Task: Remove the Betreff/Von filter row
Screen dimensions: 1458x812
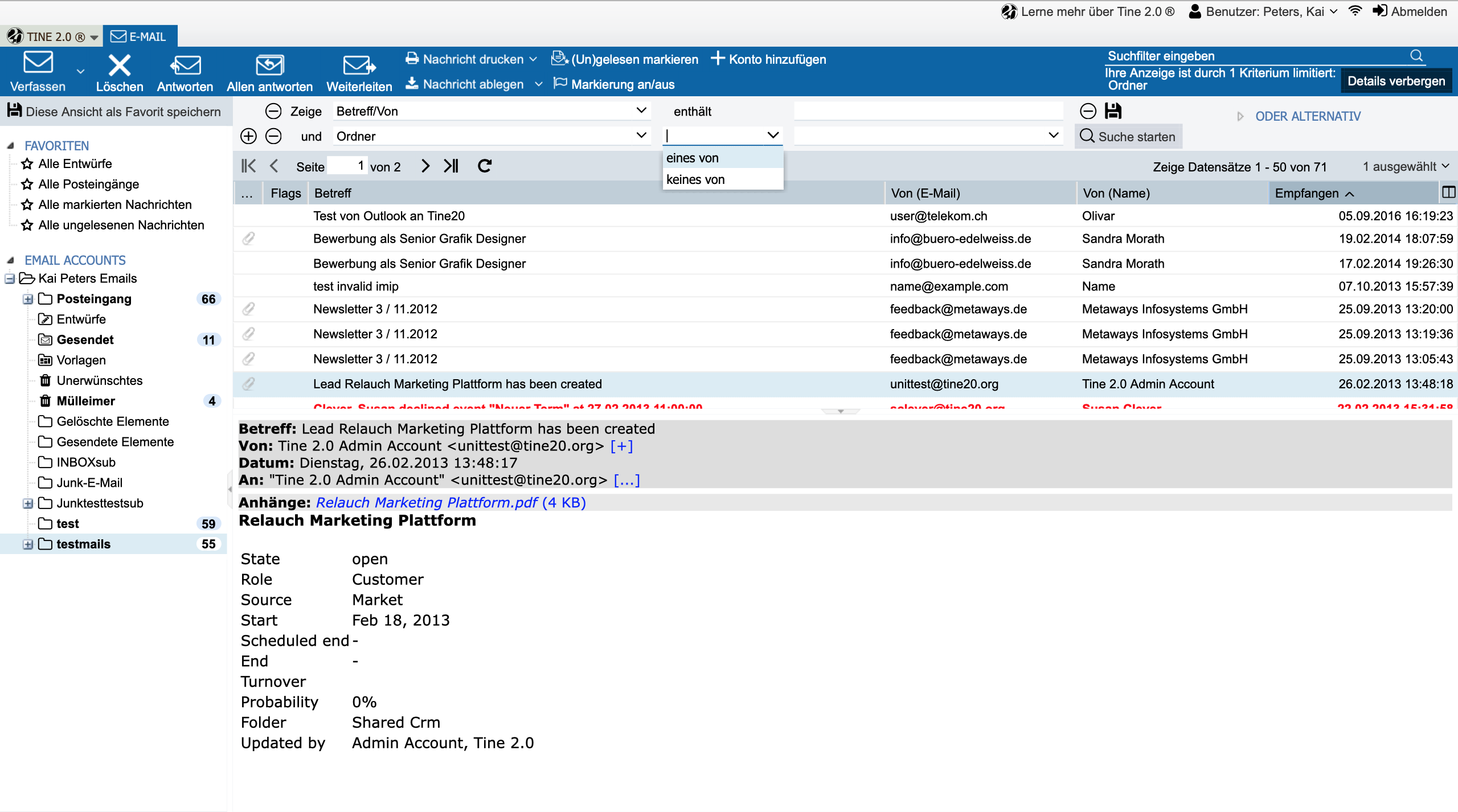Action: point(273,111)
